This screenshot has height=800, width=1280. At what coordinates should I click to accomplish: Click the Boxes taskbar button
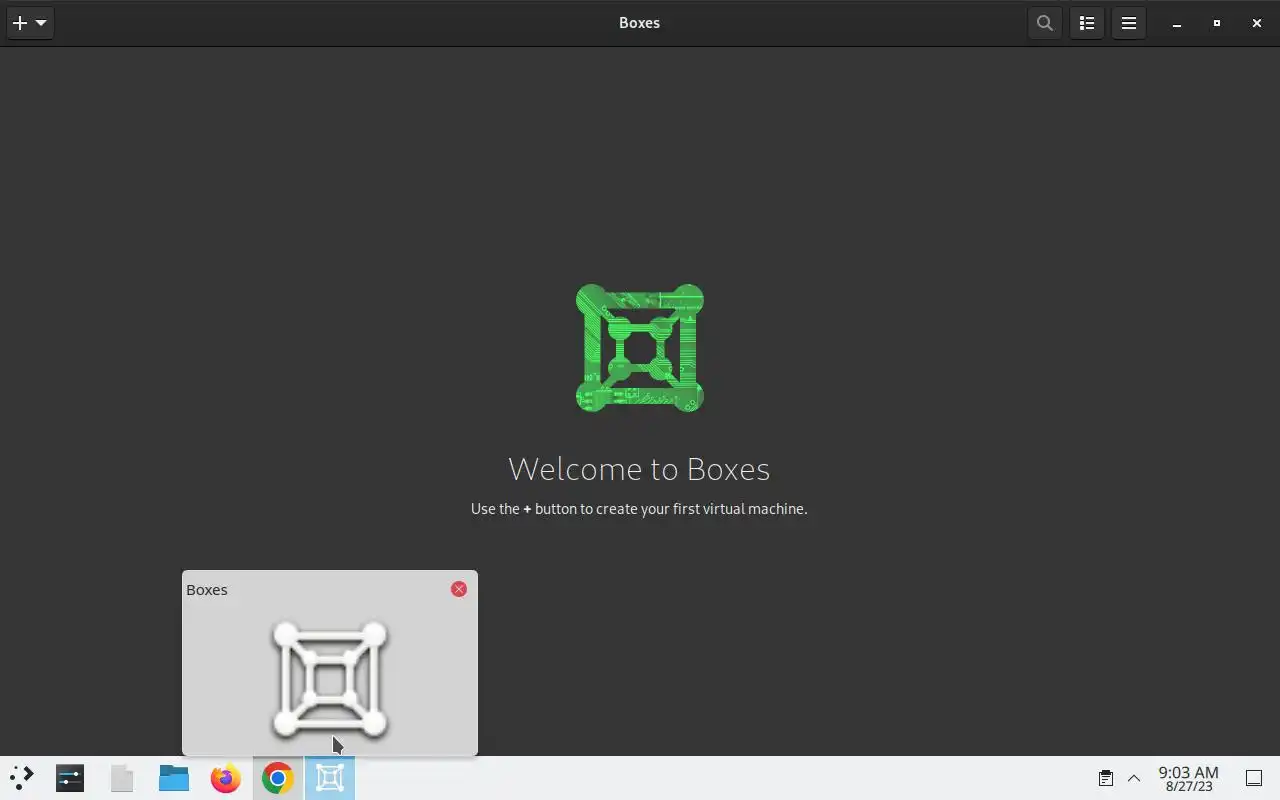[330, 778]
